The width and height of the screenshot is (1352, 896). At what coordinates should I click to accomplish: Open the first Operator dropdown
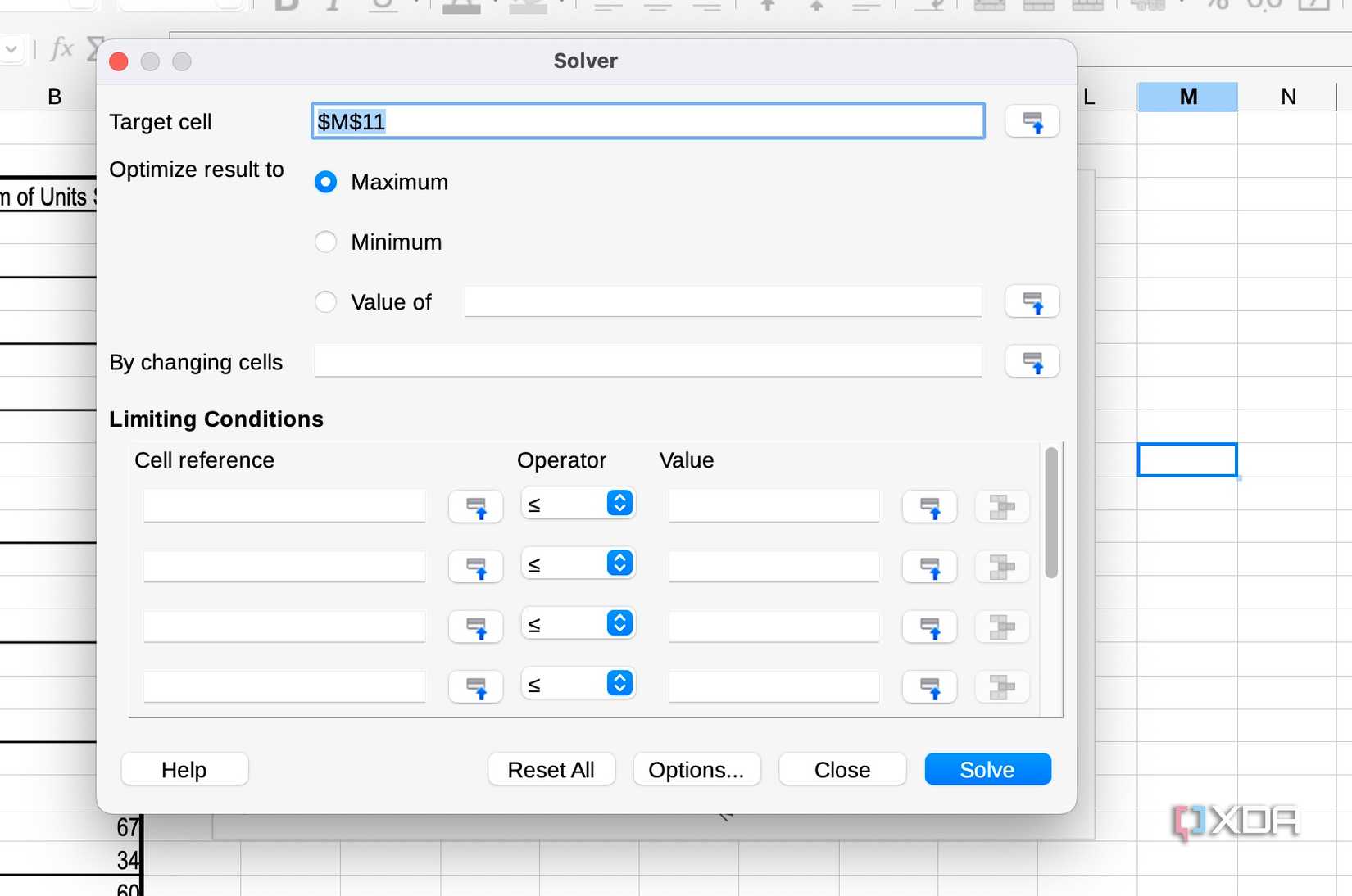pos(619,503)
